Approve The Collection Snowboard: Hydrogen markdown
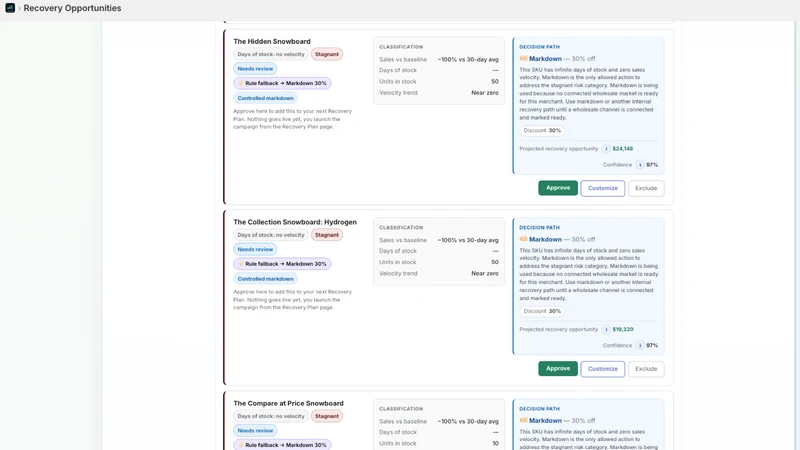 pyautogui.click(x=558, y=368)
